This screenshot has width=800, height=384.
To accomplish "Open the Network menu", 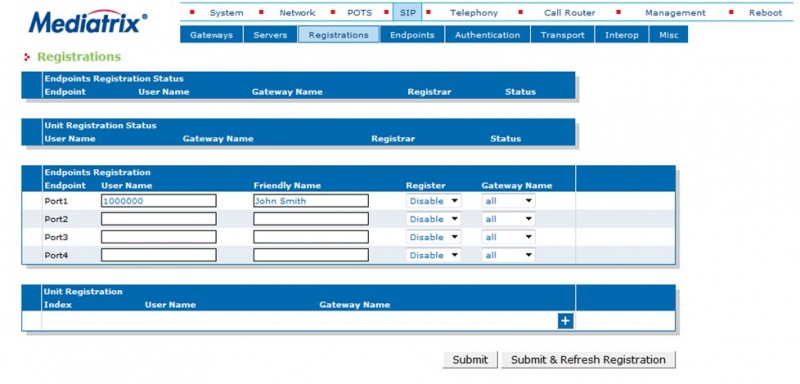I will (297, 13).
